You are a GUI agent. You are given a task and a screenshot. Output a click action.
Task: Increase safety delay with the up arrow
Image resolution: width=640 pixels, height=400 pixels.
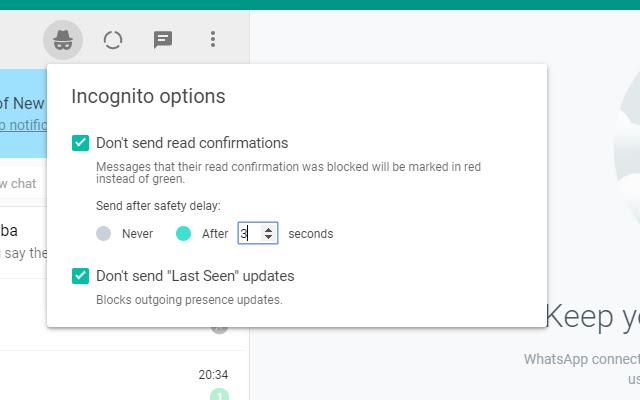coord(268,229)
